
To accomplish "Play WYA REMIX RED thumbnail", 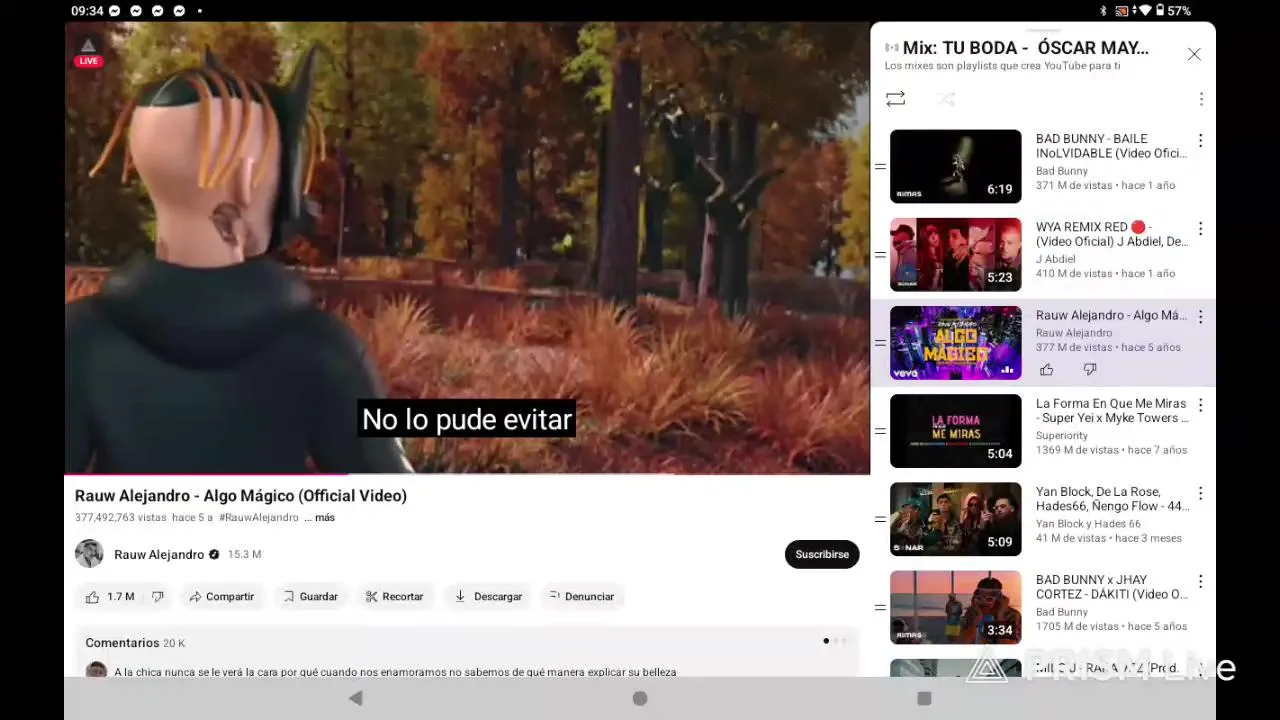I will (x=956, y=255).
